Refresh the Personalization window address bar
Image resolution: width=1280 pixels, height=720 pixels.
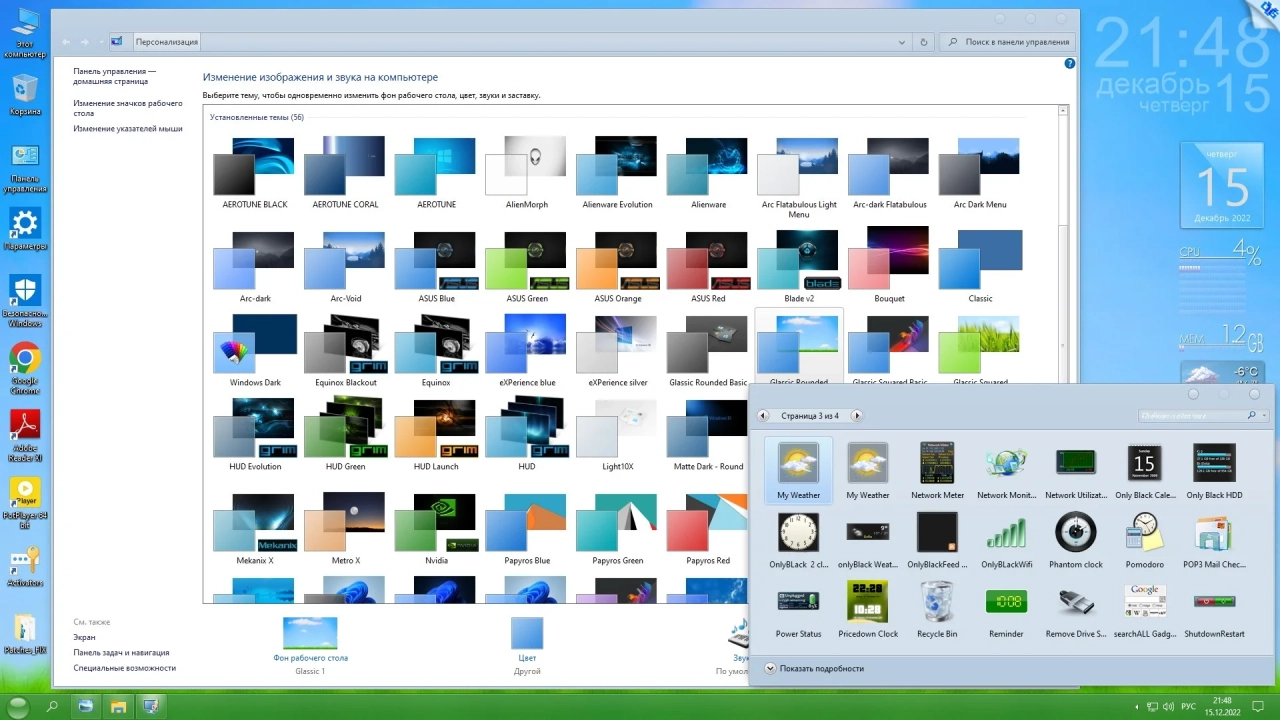[924, 42]
